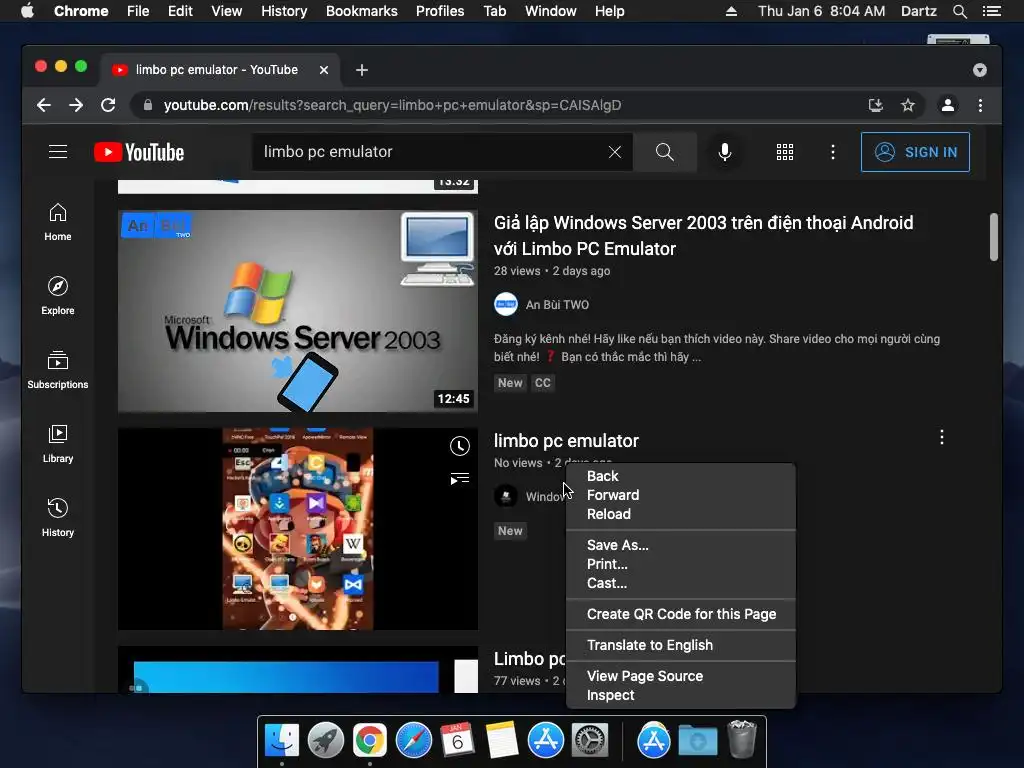The image size is (1024, 768).
Task: Clear the search box with the X icon
Action: point(615,152)
